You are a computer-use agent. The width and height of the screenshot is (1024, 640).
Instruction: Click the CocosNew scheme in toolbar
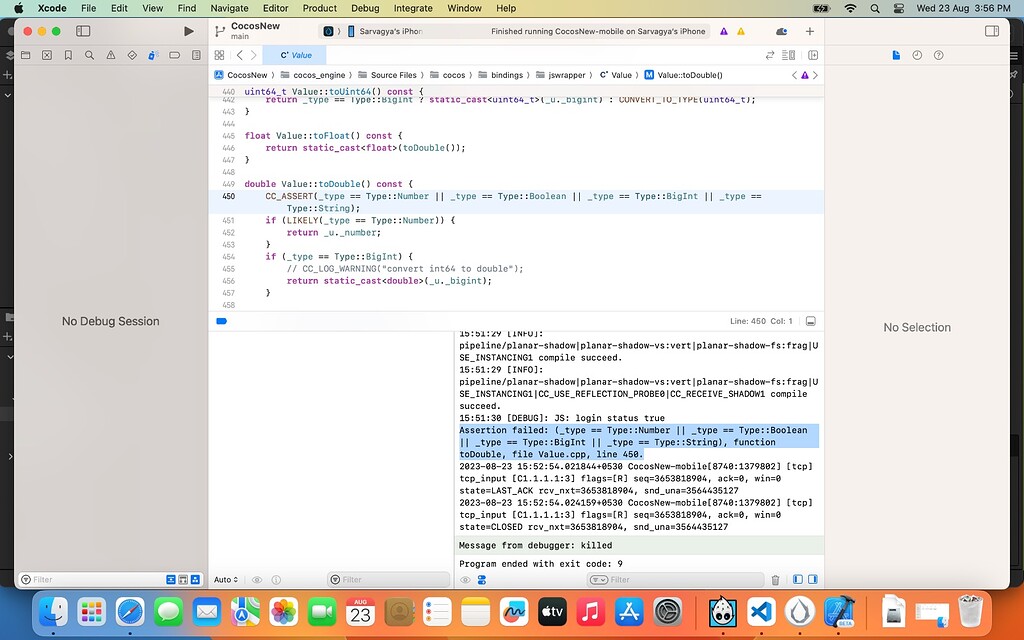click(x=255, y=26)
